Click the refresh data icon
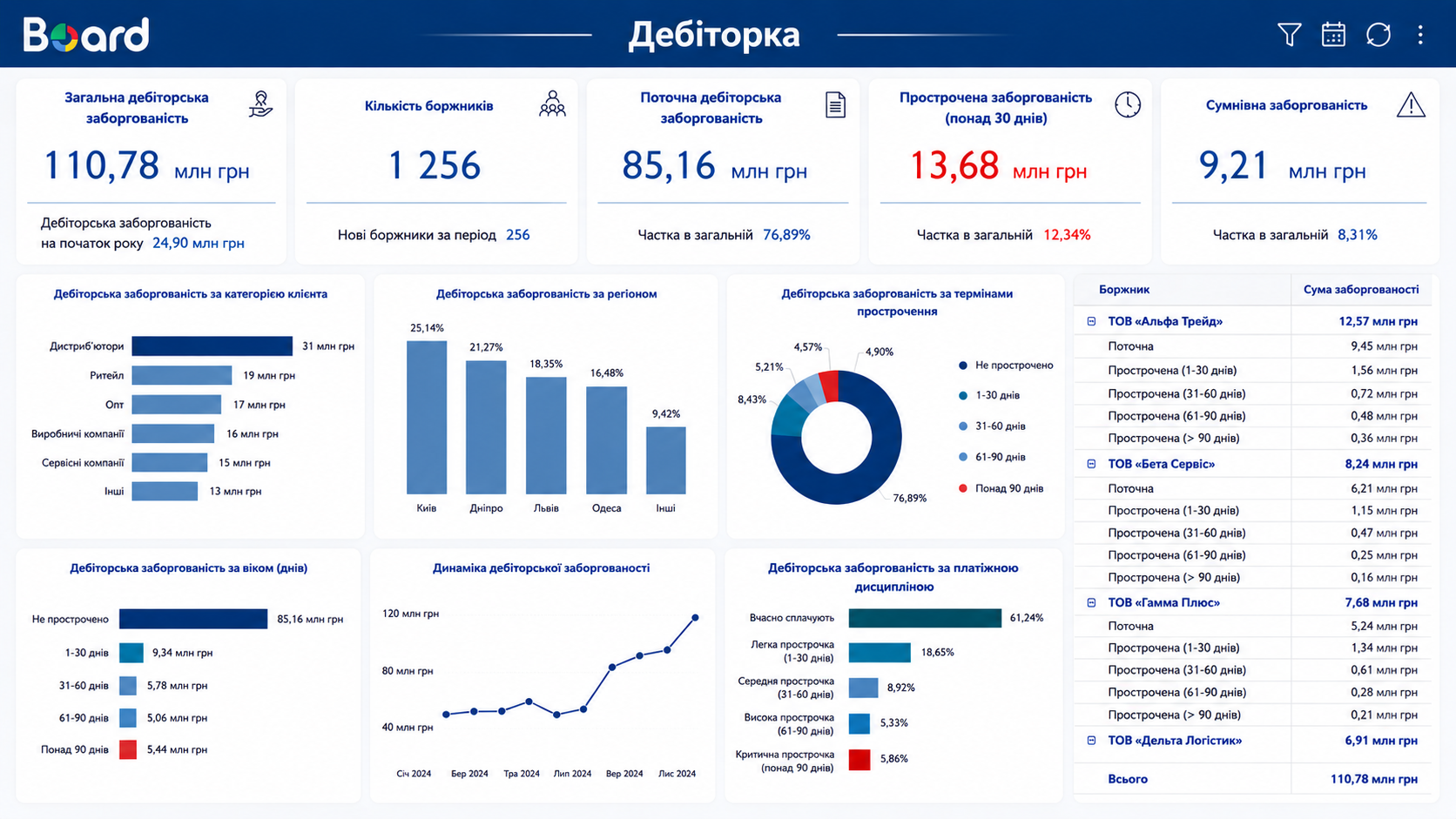The height and width of the screenshot is (819, 1456). (x=1378, y=35)
